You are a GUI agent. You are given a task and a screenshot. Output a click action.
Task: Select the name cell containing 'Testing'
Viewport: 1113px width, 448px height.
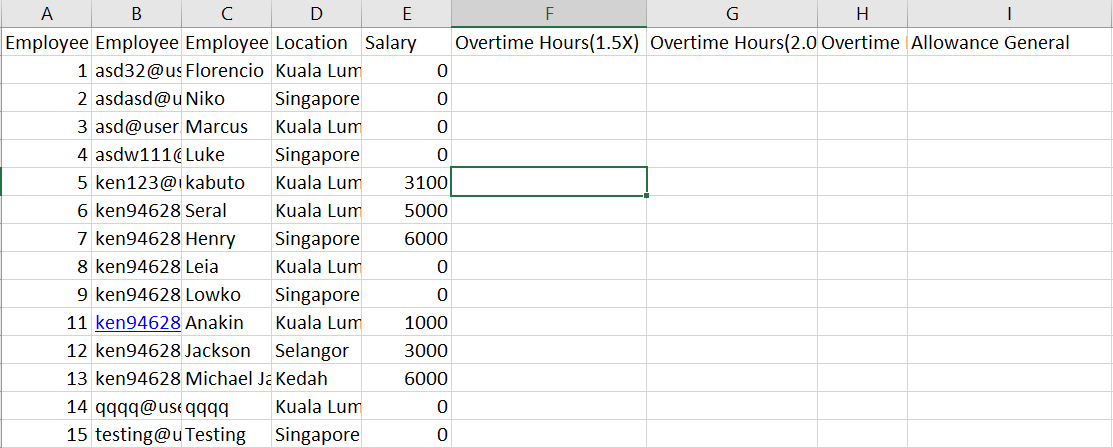tap(226, 435)
